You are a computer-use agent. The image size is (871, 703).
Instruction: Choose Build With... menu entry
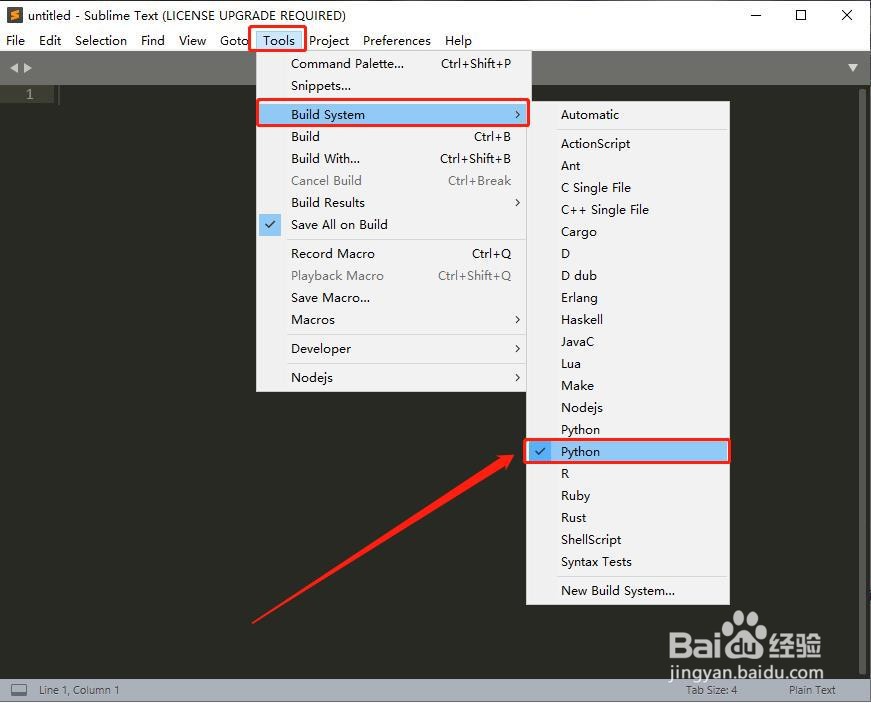[392, 159]
